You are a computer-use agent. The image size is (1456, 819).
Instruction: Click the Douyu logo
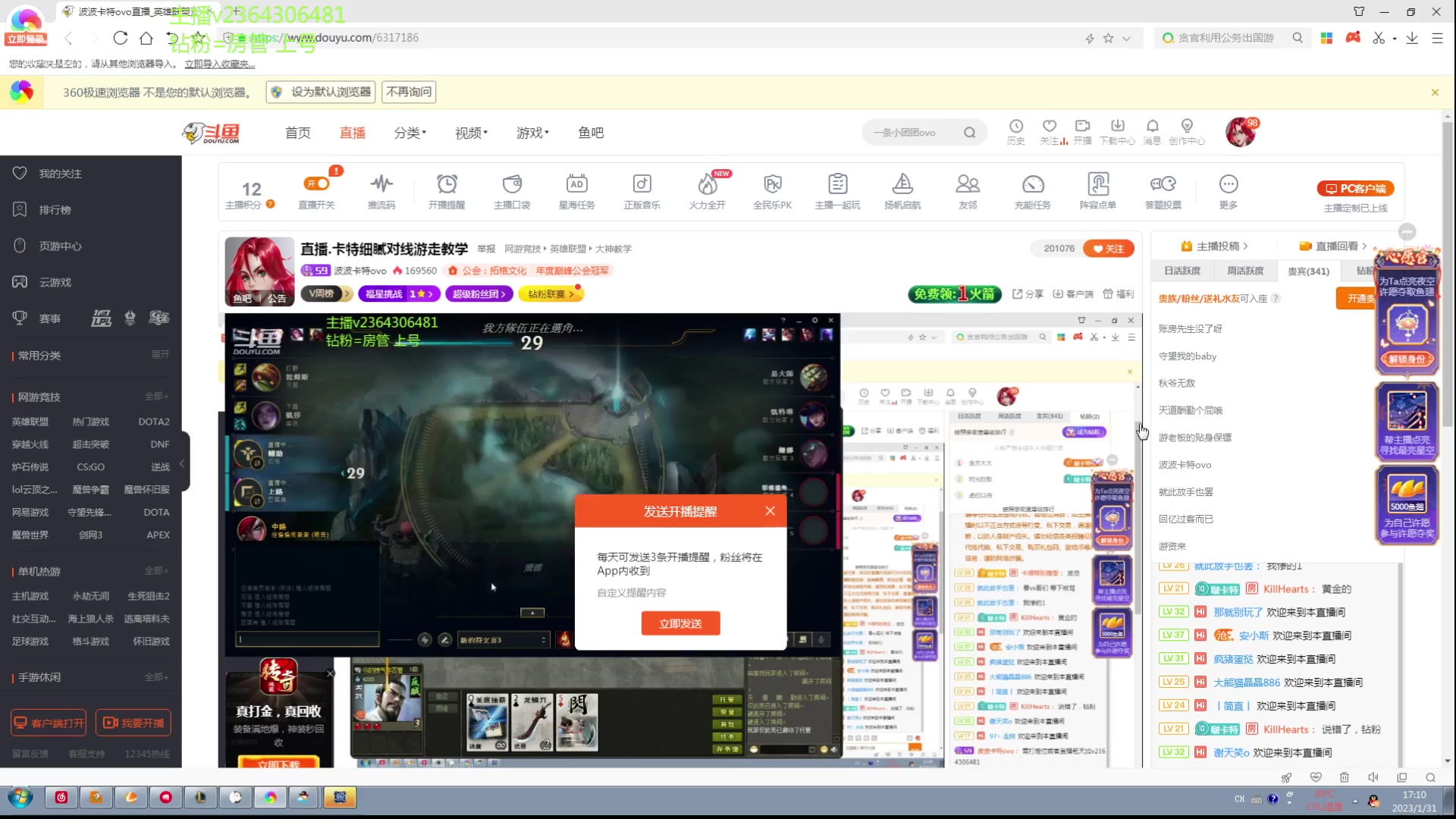(211, 133)
